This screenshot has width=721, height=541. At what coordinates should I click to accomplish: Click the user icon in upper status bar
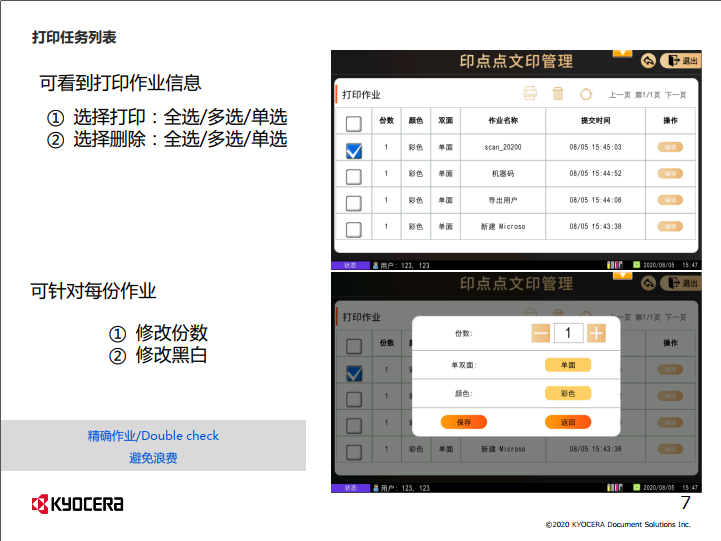point(374,265)
